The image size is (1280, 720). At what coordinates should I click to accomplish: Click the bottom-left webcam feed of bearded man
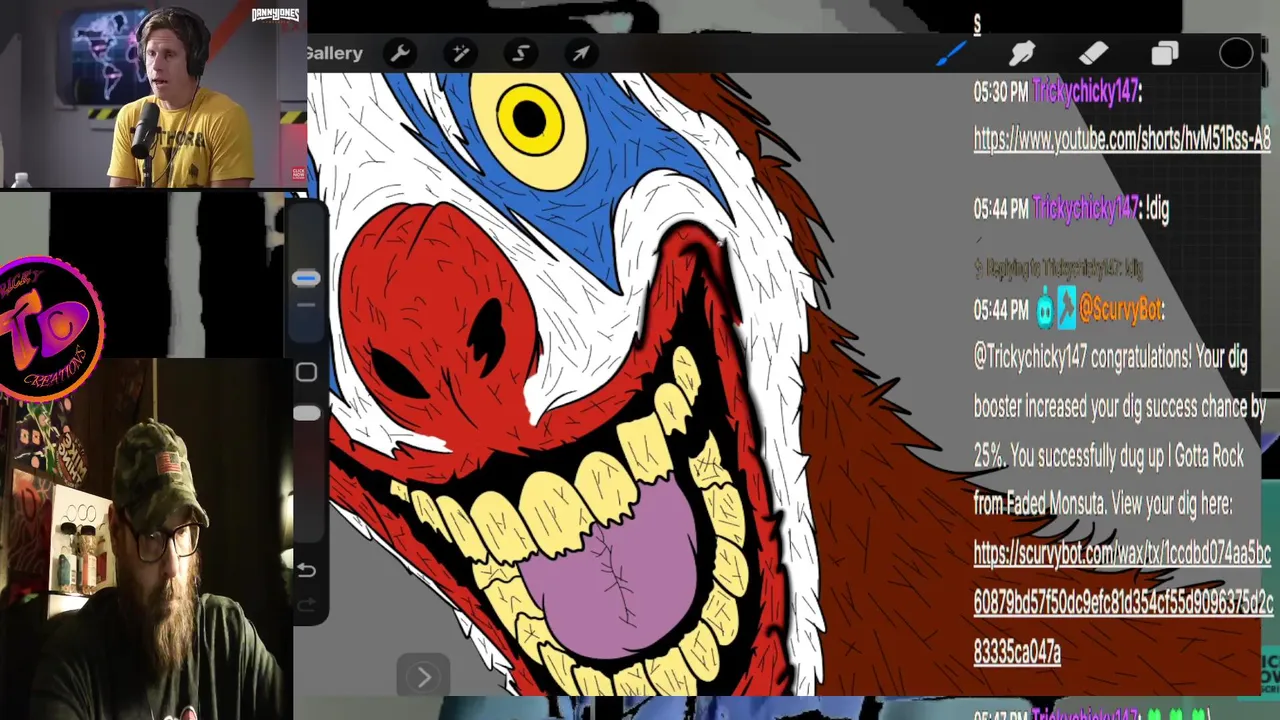[147, 540]
